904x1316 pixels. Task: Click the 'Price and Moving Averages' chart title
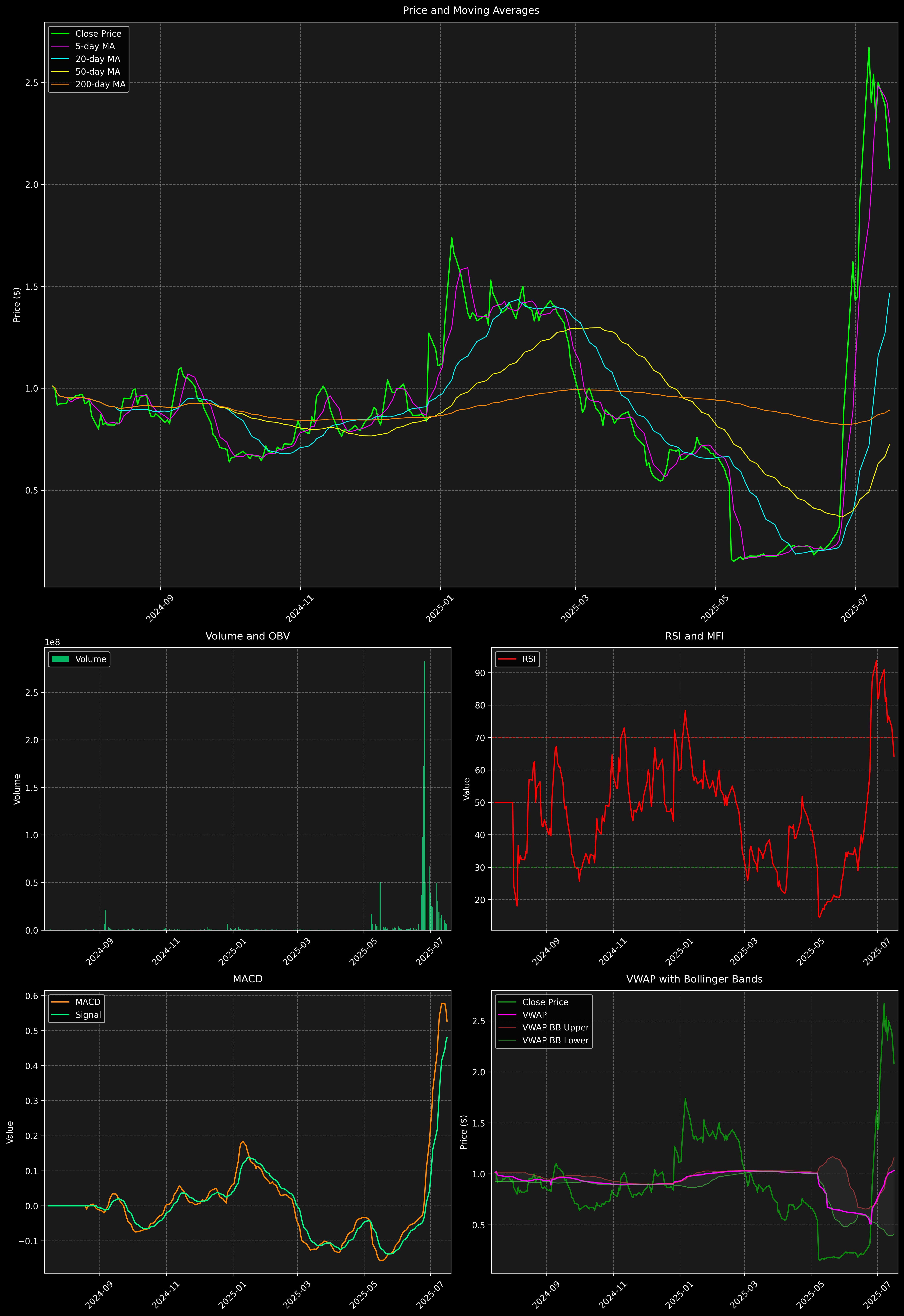click(471, 10)
